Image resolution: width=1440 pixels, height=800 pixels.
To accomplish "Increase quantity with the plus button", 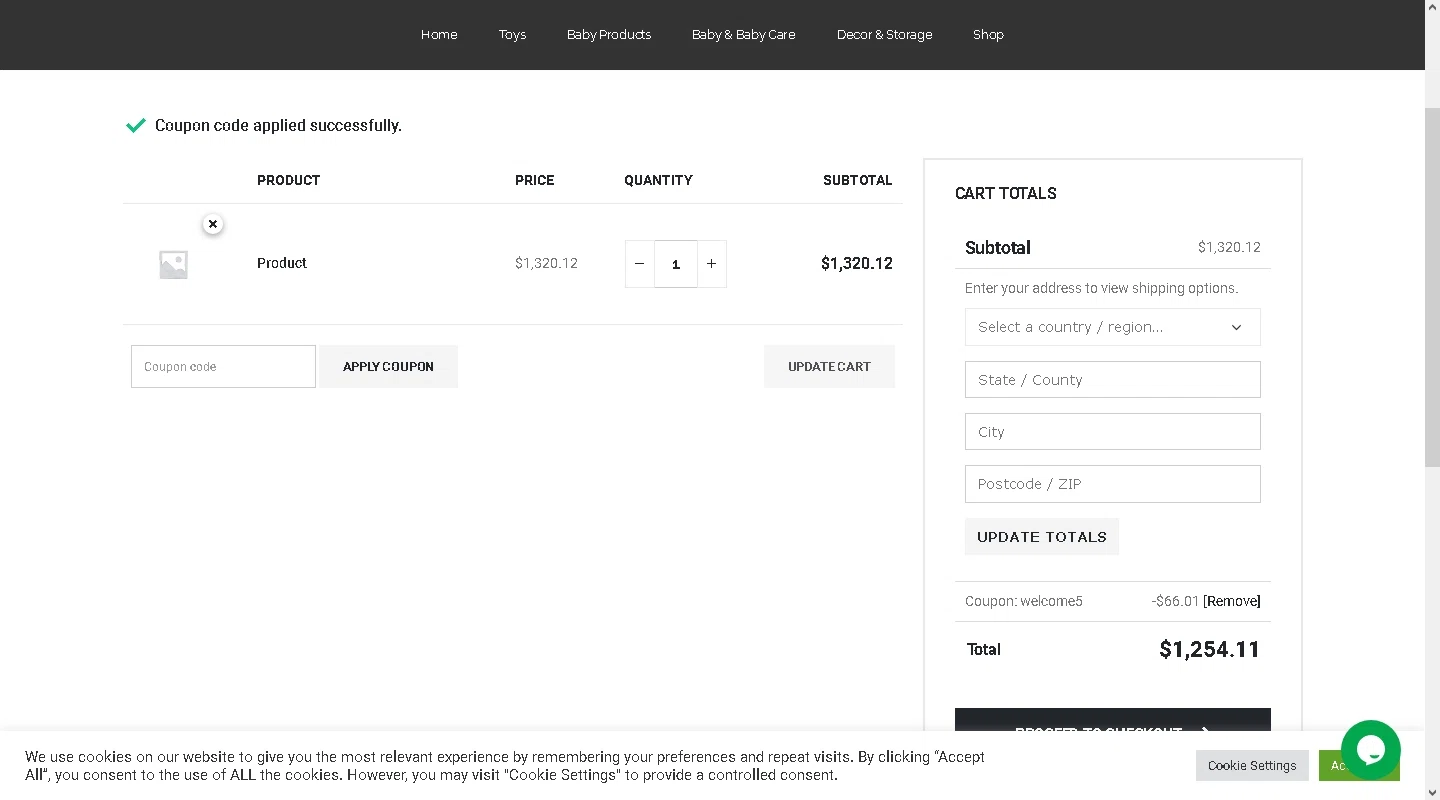I will tap(711, 264).
